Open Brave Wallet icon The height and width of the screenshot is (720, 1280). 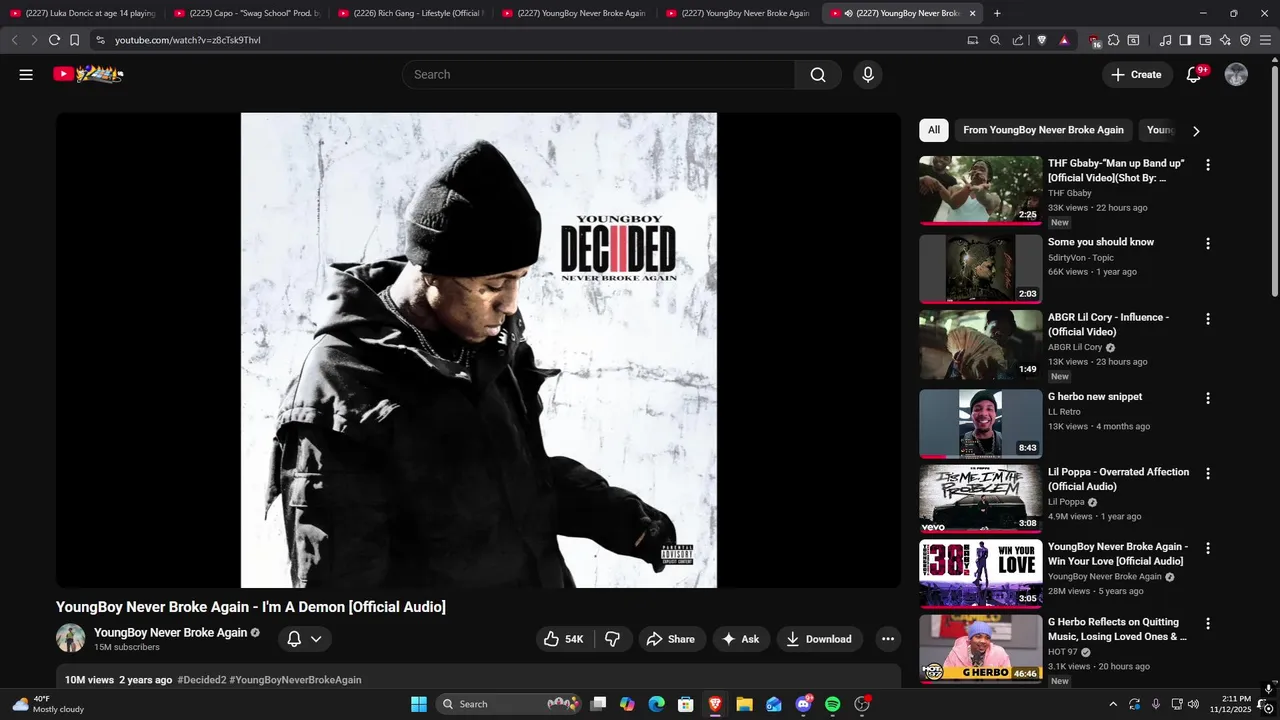coord(1205,40)
